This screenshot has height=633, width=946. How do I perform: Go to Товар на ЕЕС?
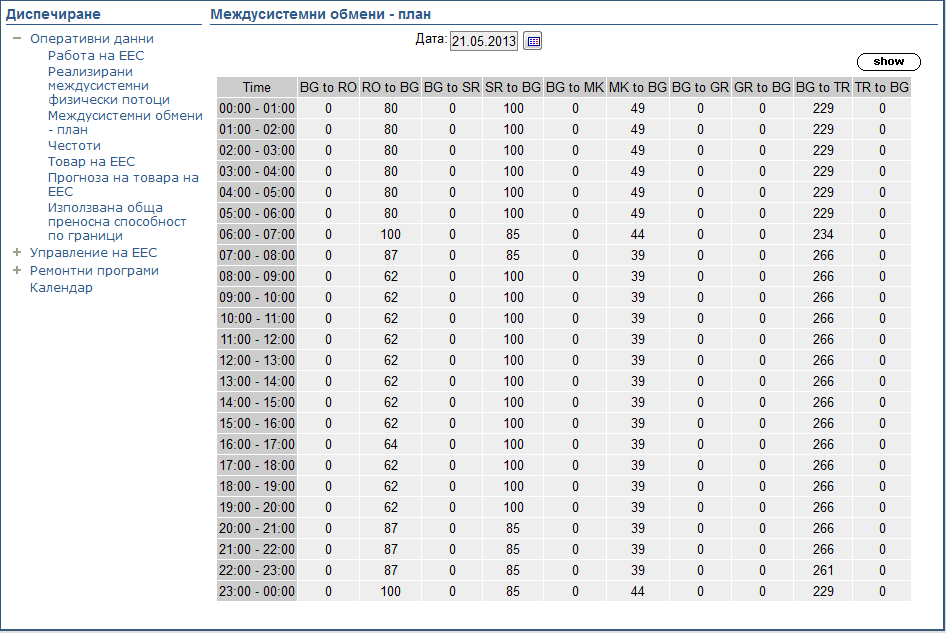coord(91,162)
